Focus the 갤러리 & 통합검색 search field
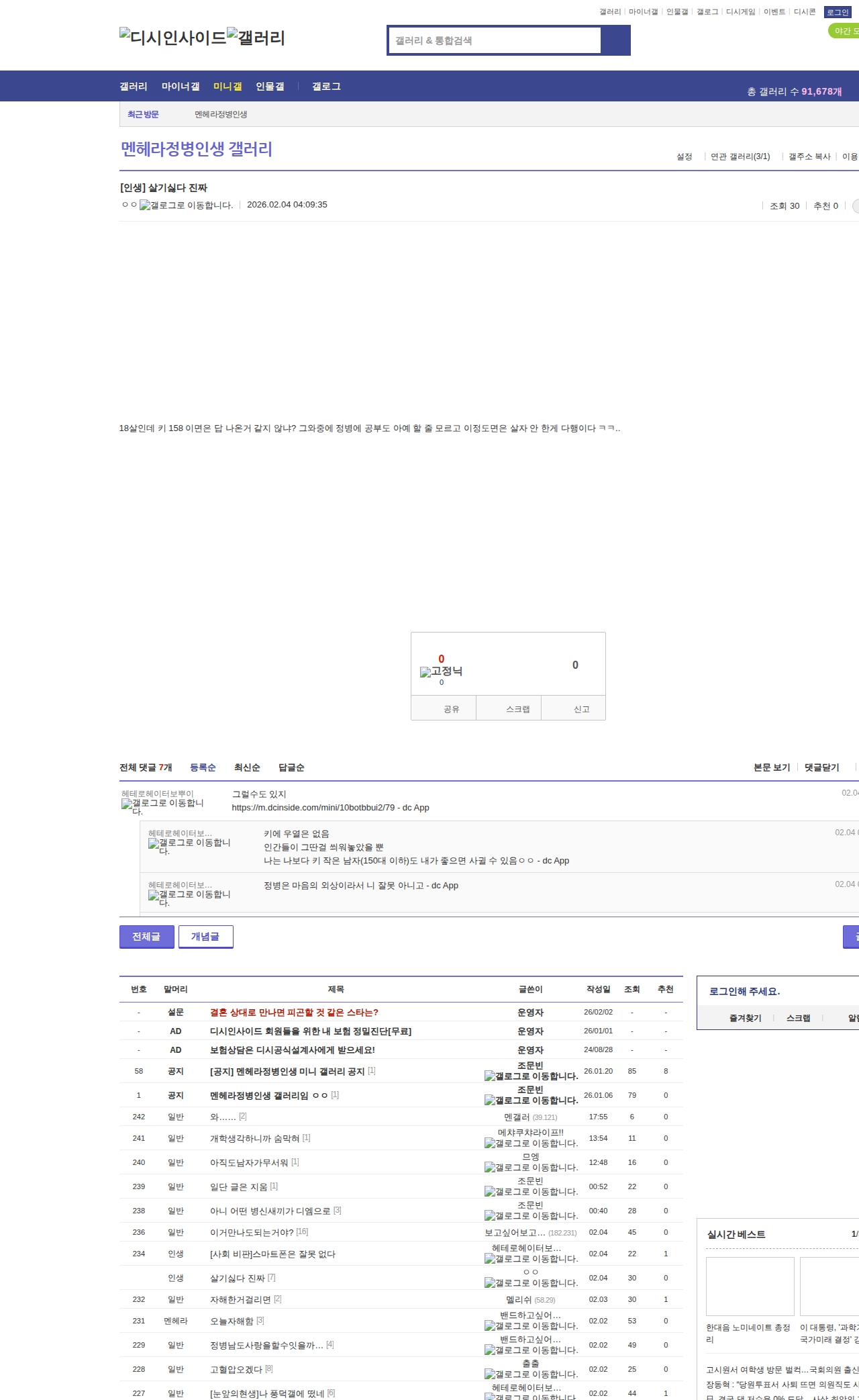The height and width of the screenshot is (1400, 859). point(495,40)
